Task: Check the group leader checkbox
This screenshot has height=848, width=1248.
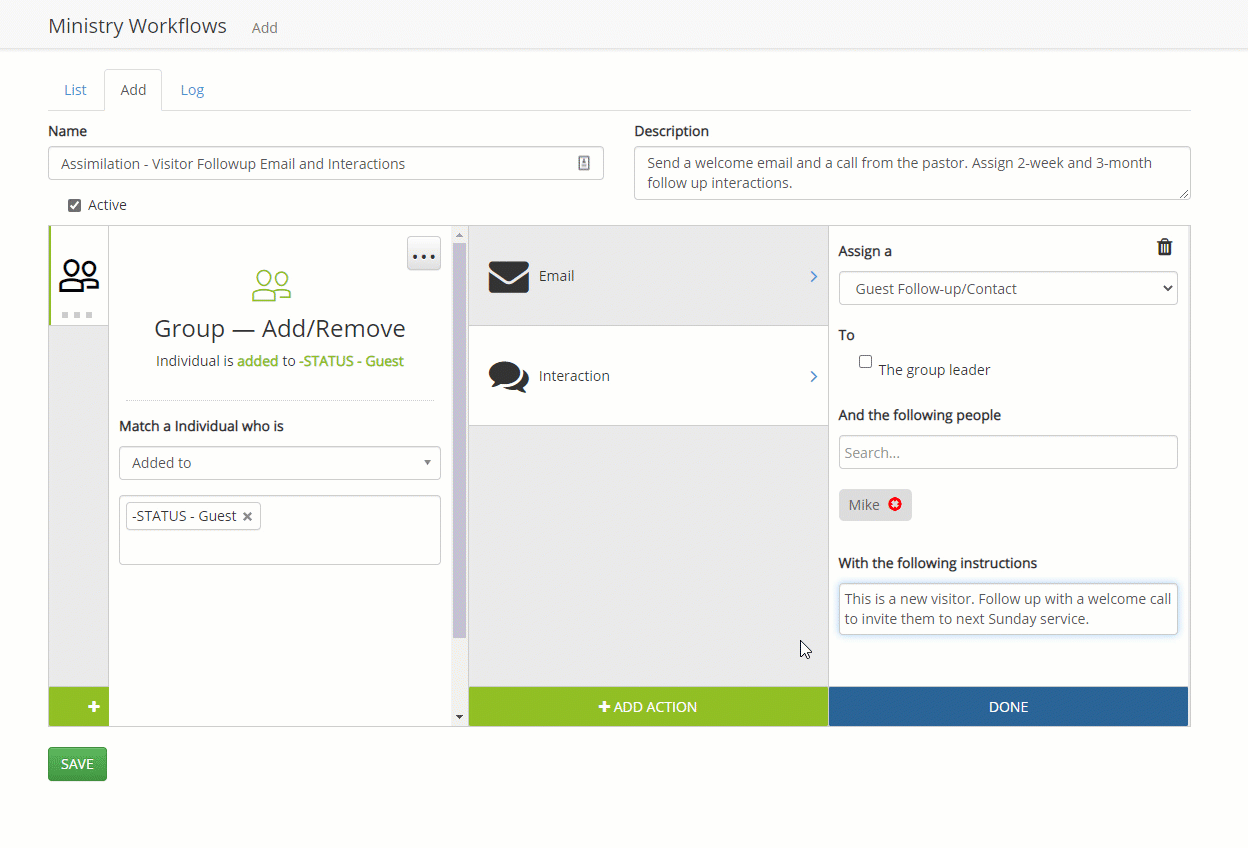Action: [865, 362]
